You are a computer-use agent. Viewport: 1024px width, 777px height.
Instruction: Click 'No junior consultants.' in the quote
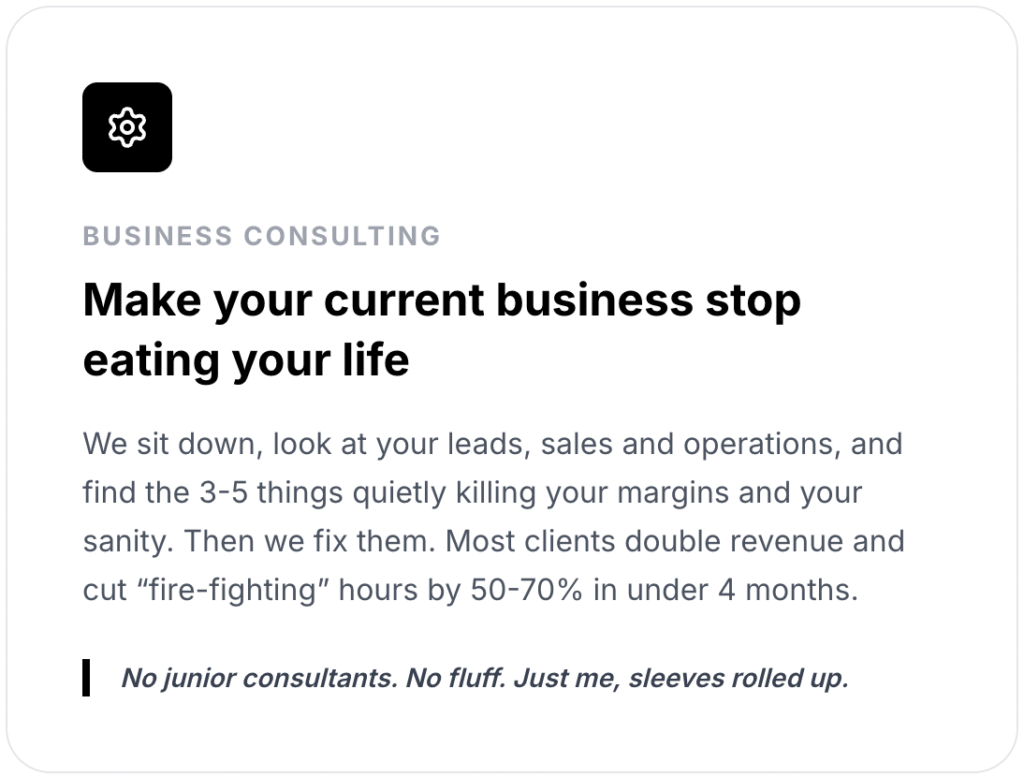[x=258, y=678]
